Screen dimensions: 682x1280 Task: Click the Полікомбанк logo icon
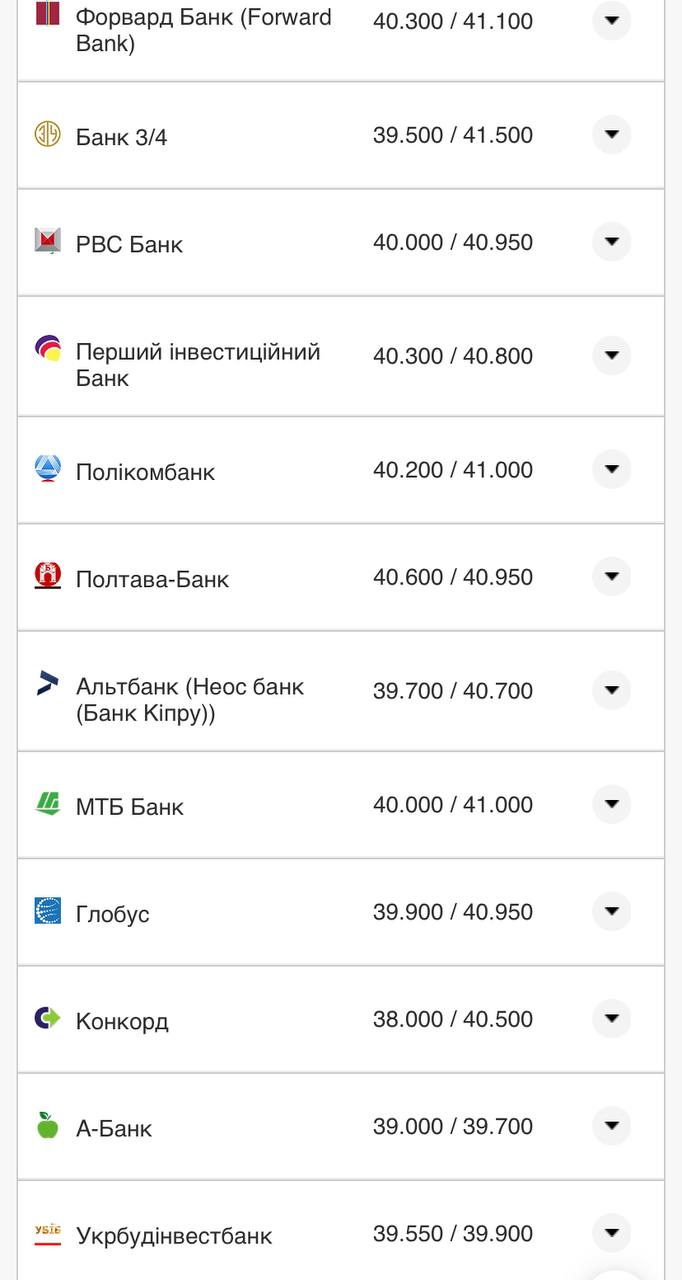pos(48,468)
